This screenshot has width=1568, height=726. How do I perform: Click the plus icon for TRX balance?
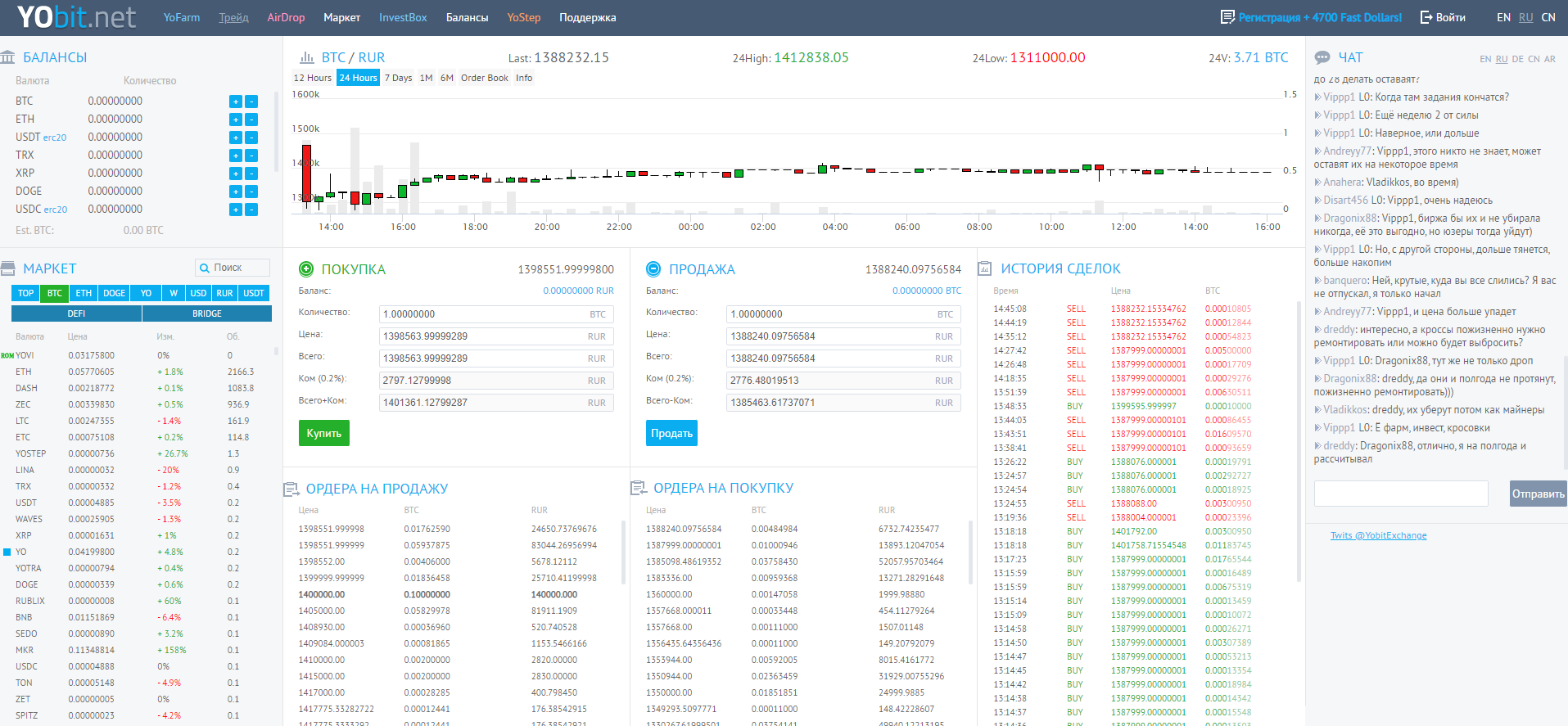click(236, 156)
